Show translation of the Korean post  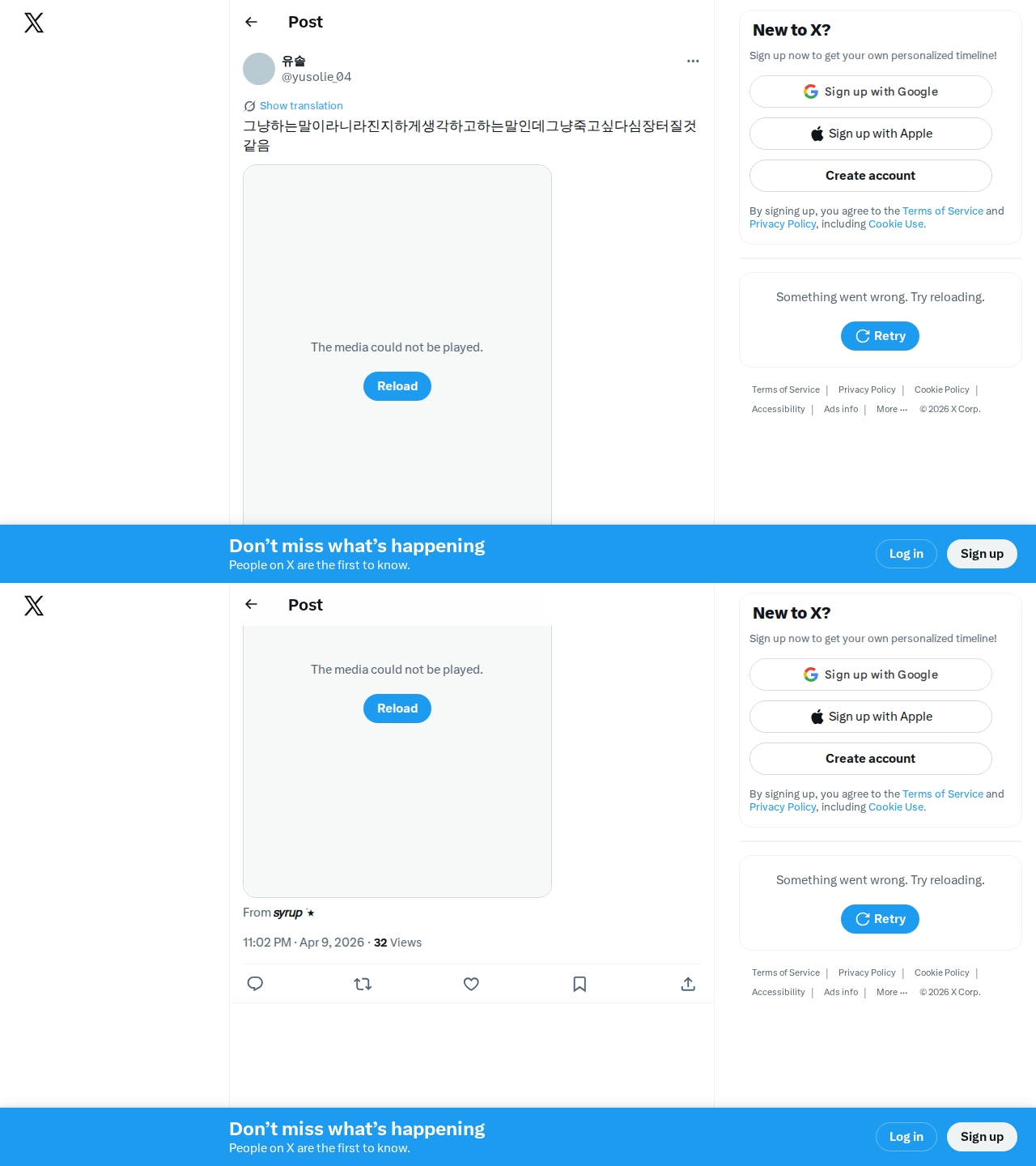coord(301,106)
